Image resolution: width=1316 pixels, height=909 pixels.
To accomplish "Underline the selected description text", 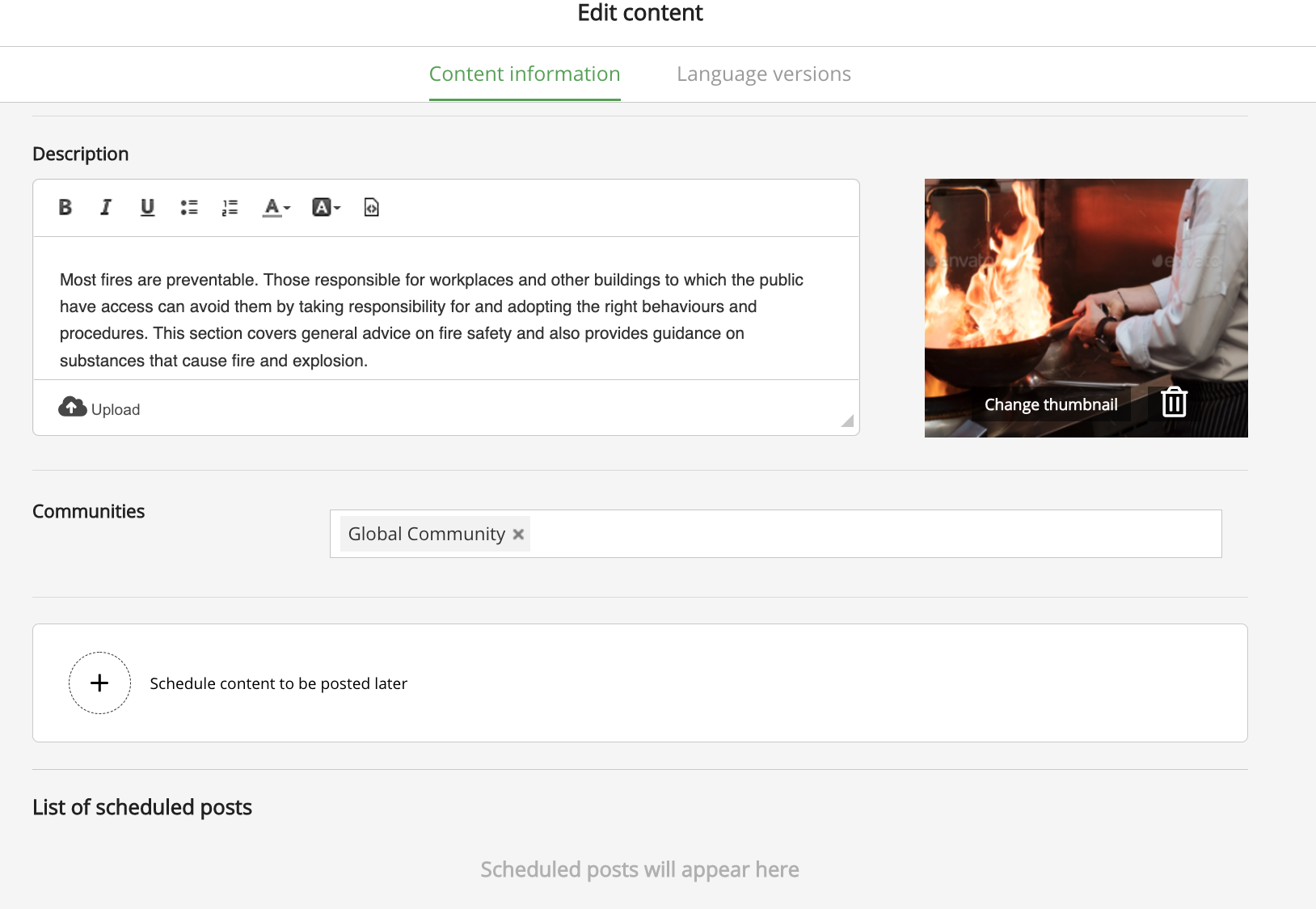I will click(x=147, y=208).
